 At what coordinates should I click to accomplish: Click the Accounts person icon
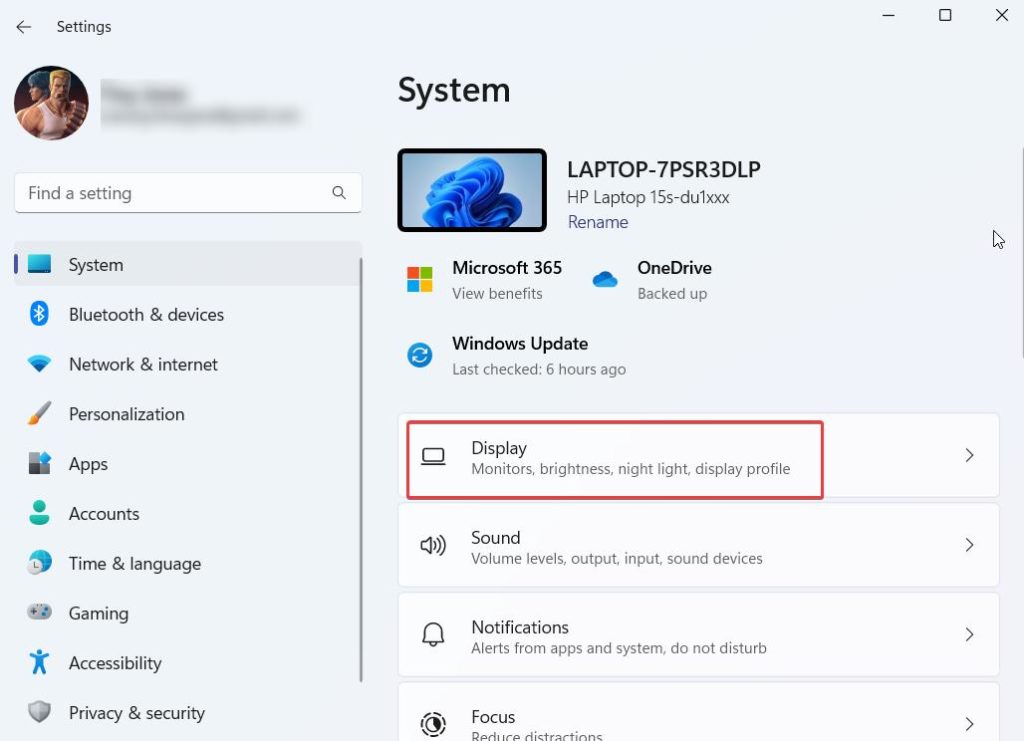[39, 513]
